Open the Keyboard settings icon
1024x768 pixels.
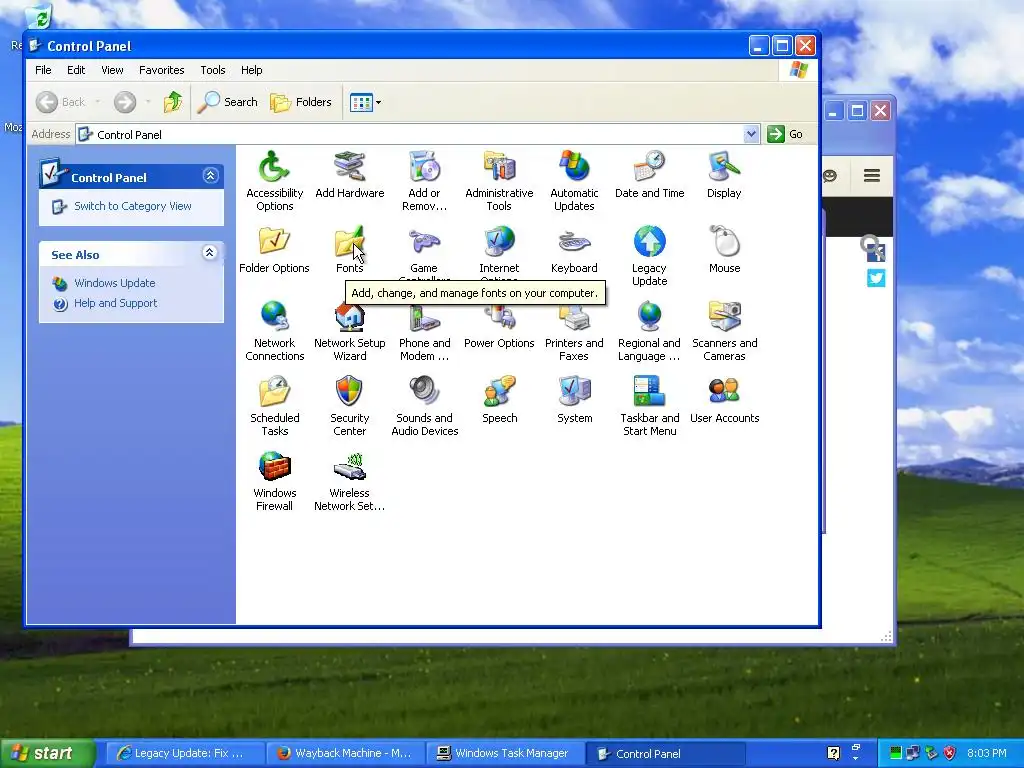(574, 242)
